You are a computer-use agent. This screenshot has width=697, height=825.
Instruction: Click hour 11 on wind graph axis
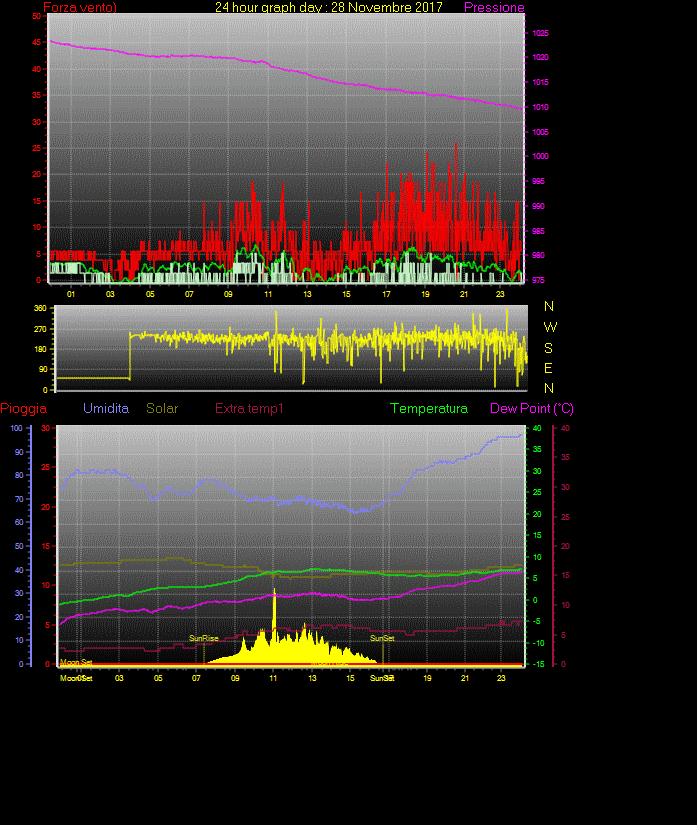tap(267, 294)
